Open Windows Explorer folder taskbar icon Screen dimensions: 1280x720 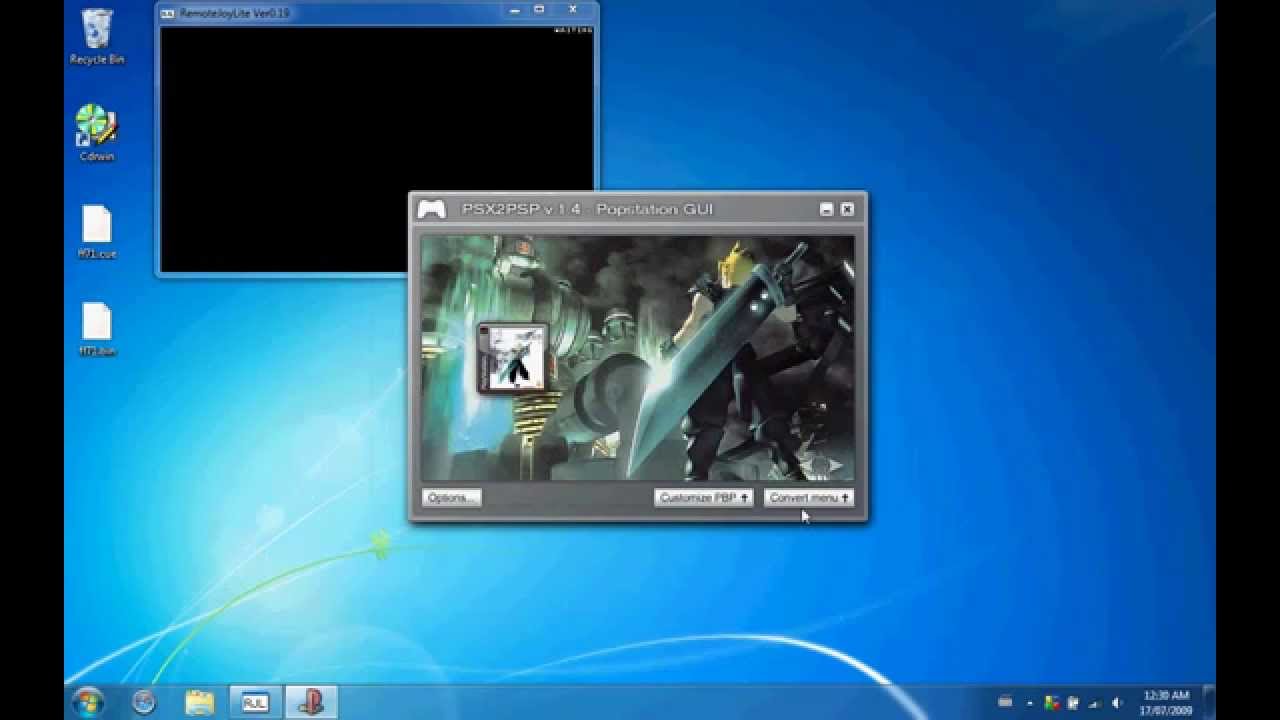point(200,702)
